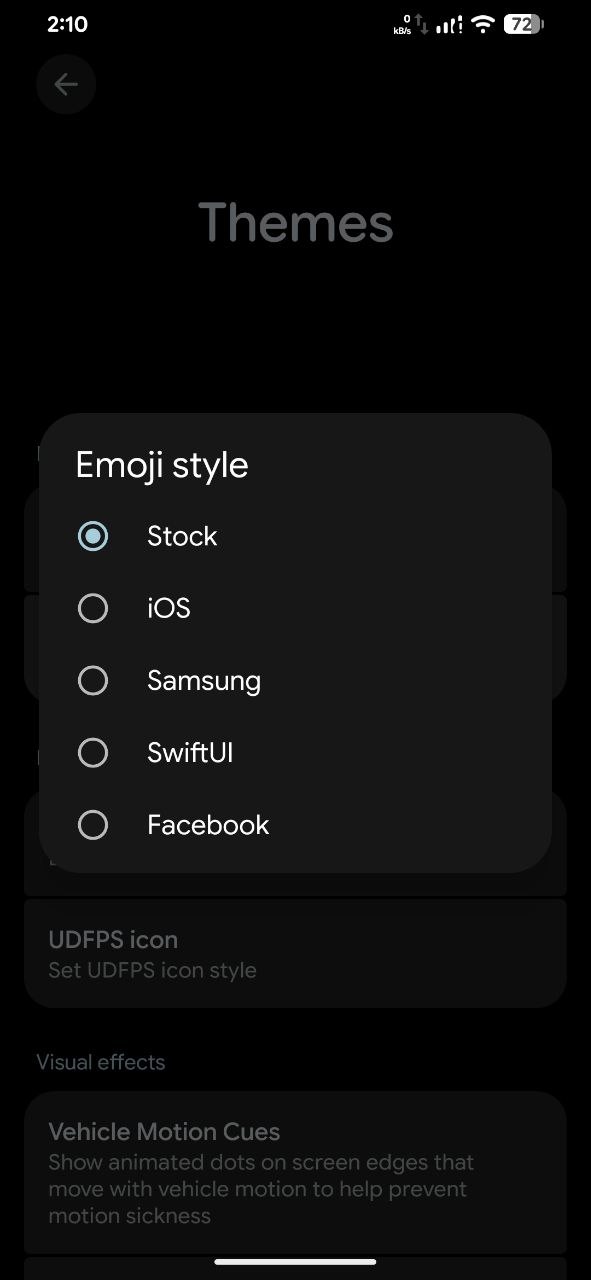591x1280 pixels.
Task: Click the SwiftUI option label
Action: point(190,752)
